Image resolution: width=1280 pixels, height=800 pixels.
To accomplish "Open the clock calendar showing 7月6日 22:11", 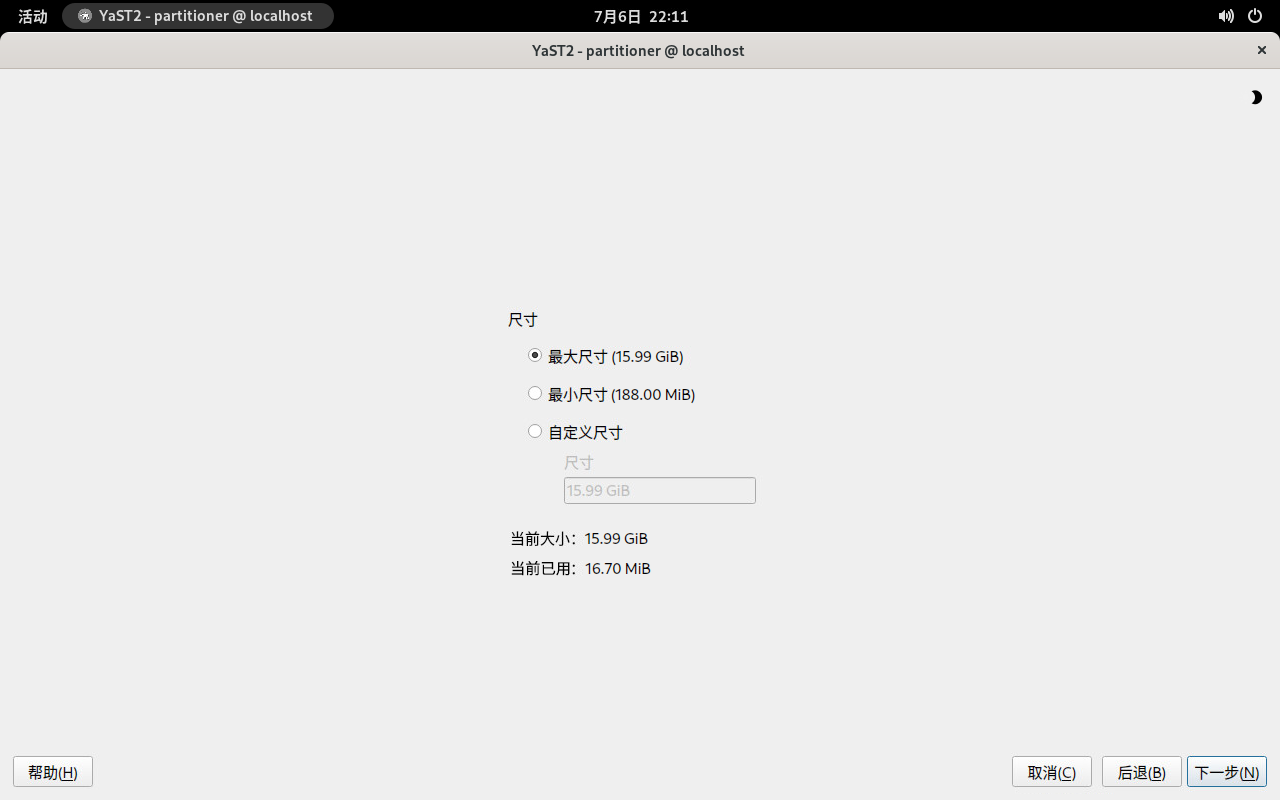I will pos(640,16).
